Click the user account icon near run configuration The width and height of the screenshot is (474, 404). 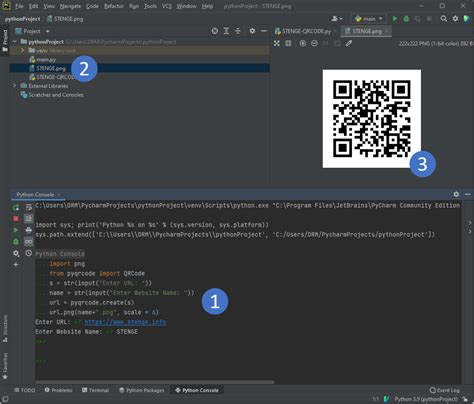(x=337, y=19)
